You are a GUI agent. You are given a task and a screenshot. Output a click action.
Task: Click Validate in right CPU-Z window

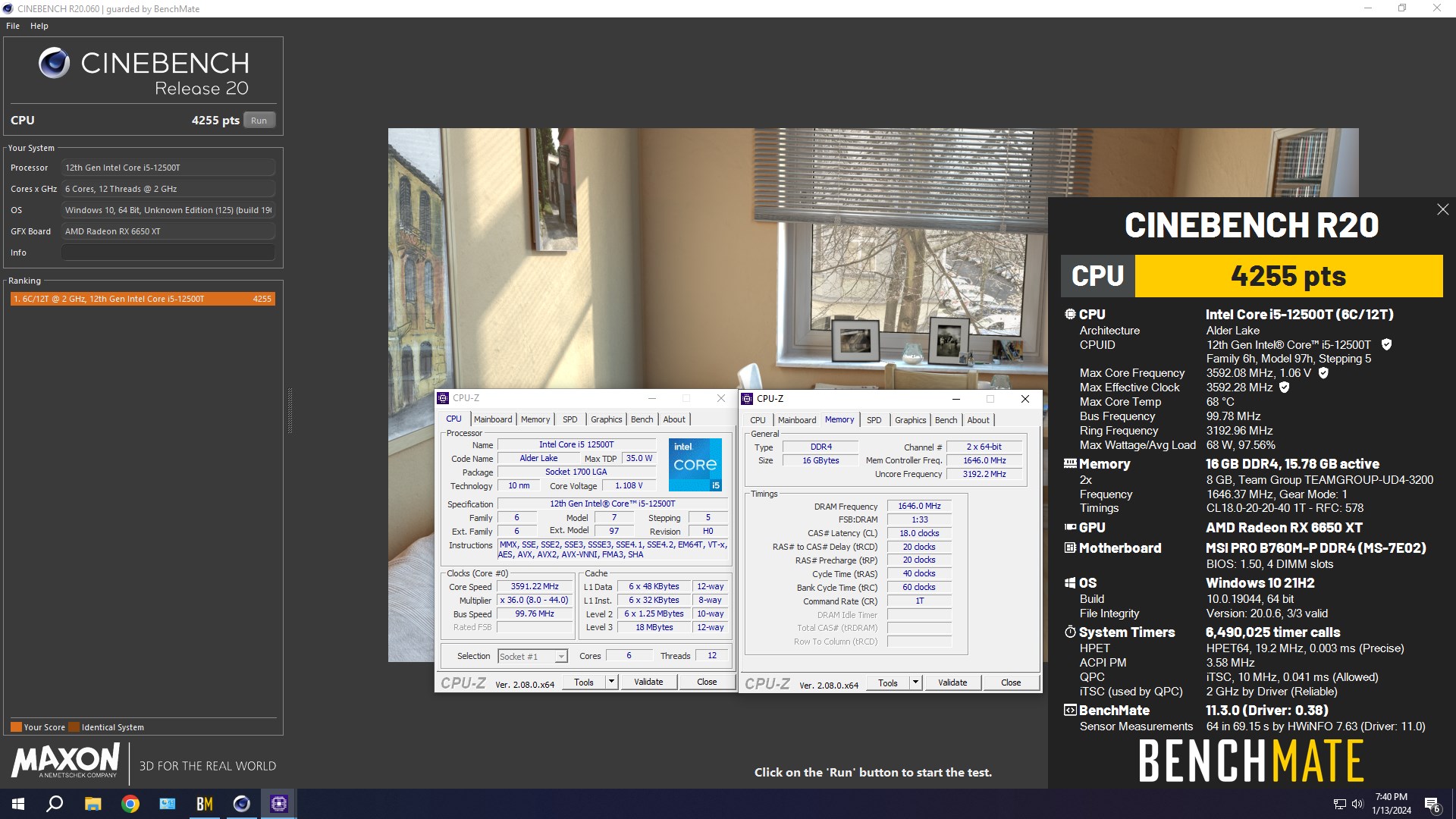coord(952,682)
